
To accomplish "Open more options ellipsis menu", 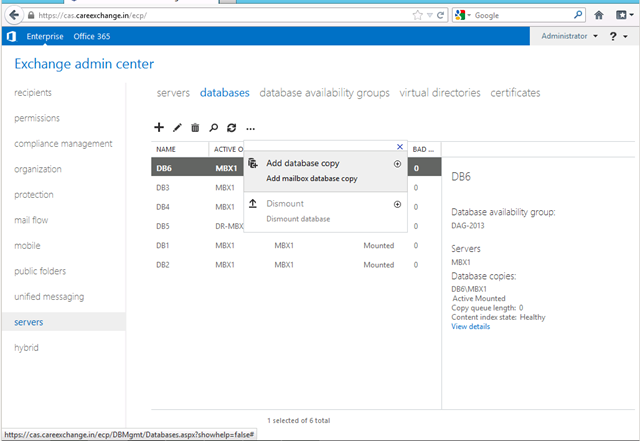I will pos(250,129).
